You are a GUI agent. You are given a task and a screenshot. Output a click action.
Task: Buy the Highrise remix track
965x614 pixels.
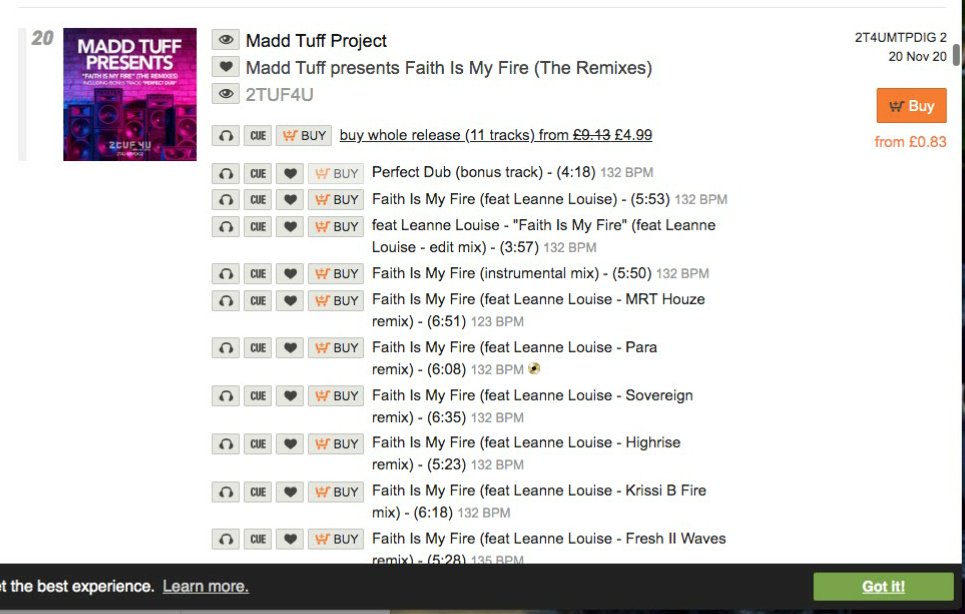point(336,444)
